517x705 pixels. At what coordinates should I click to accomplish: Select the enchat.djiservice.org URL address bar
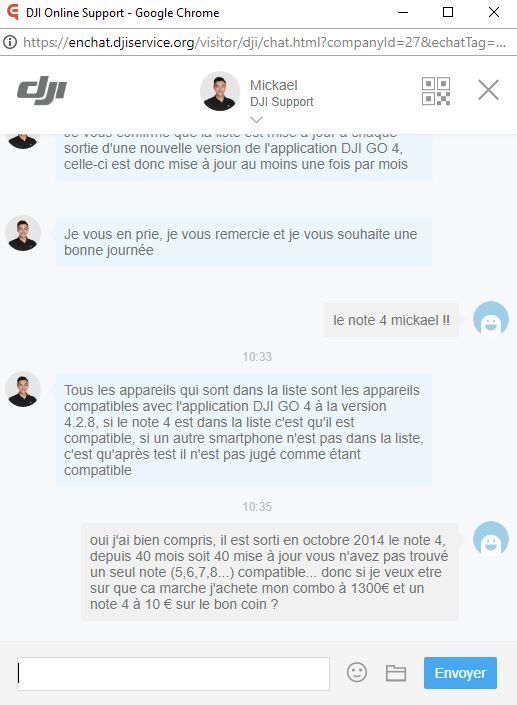click(265, 42)
